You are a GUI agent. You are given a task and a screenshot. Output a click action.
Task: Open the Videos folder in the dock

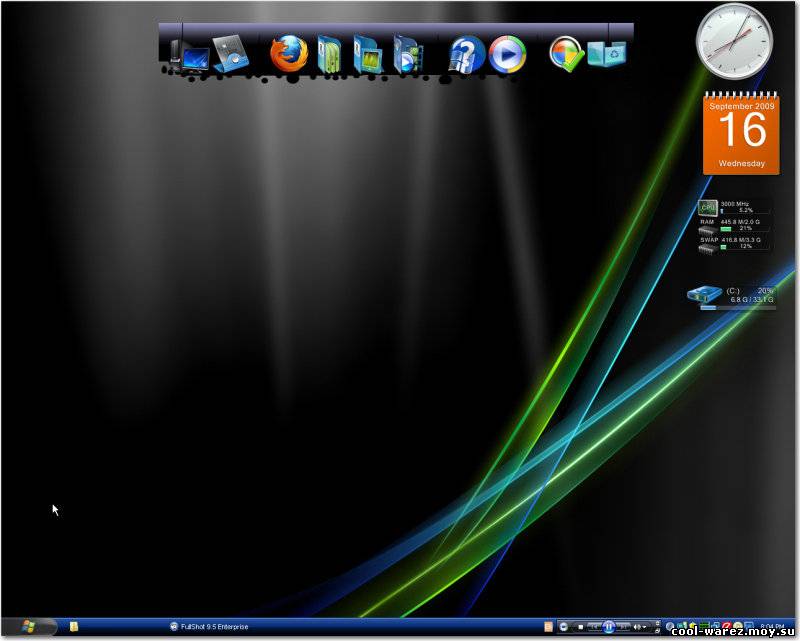coord(408,54)
